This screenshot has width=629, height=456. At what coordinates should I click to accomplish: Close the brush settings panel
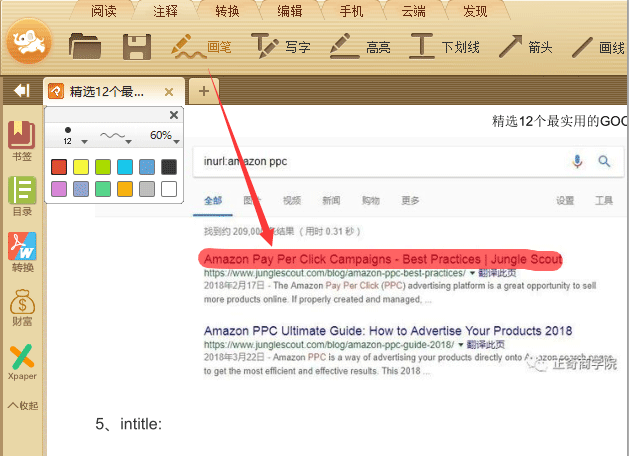(x=174, y=115)
